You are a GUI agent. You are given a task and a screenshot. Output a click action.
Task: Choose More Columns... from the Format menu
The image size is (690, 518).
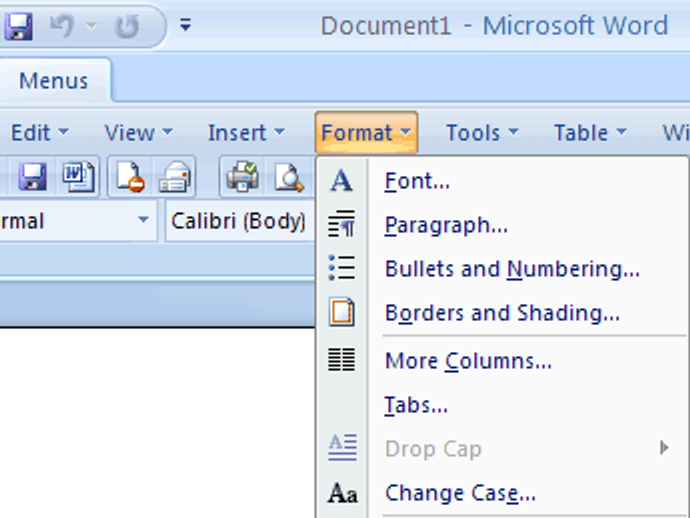click(x=502, y=361)
